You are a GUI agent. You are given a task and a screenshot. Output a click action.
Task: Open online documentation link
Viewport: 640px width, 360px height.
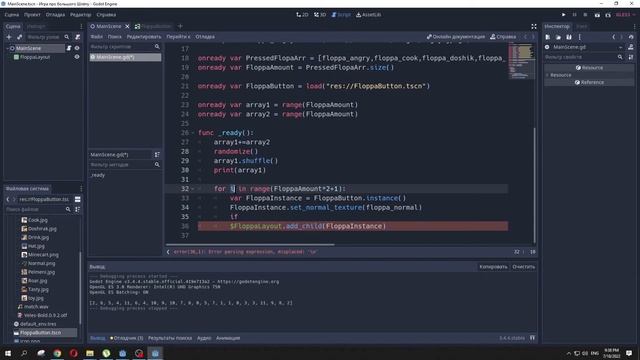(456, 37)
